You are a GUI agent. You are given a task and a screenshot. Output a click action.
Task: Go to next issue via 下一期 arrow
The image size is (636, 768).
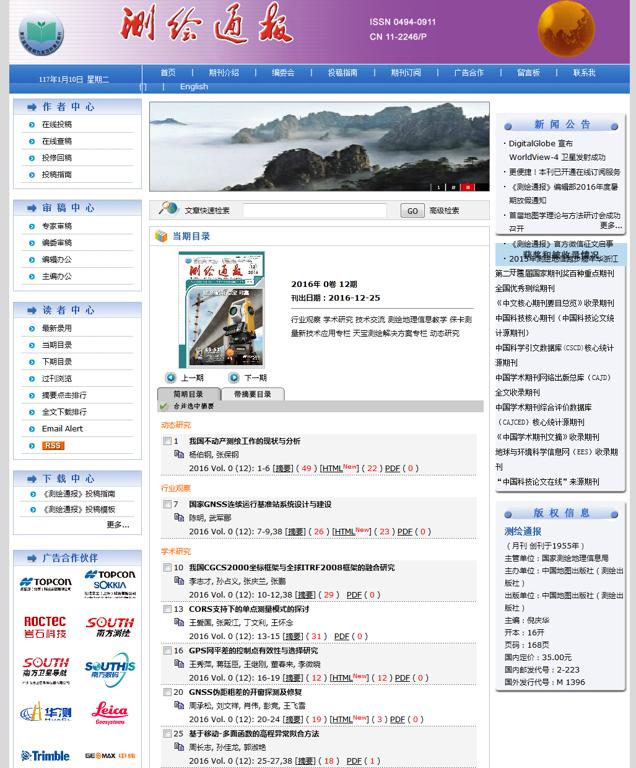tap(234, 378)
